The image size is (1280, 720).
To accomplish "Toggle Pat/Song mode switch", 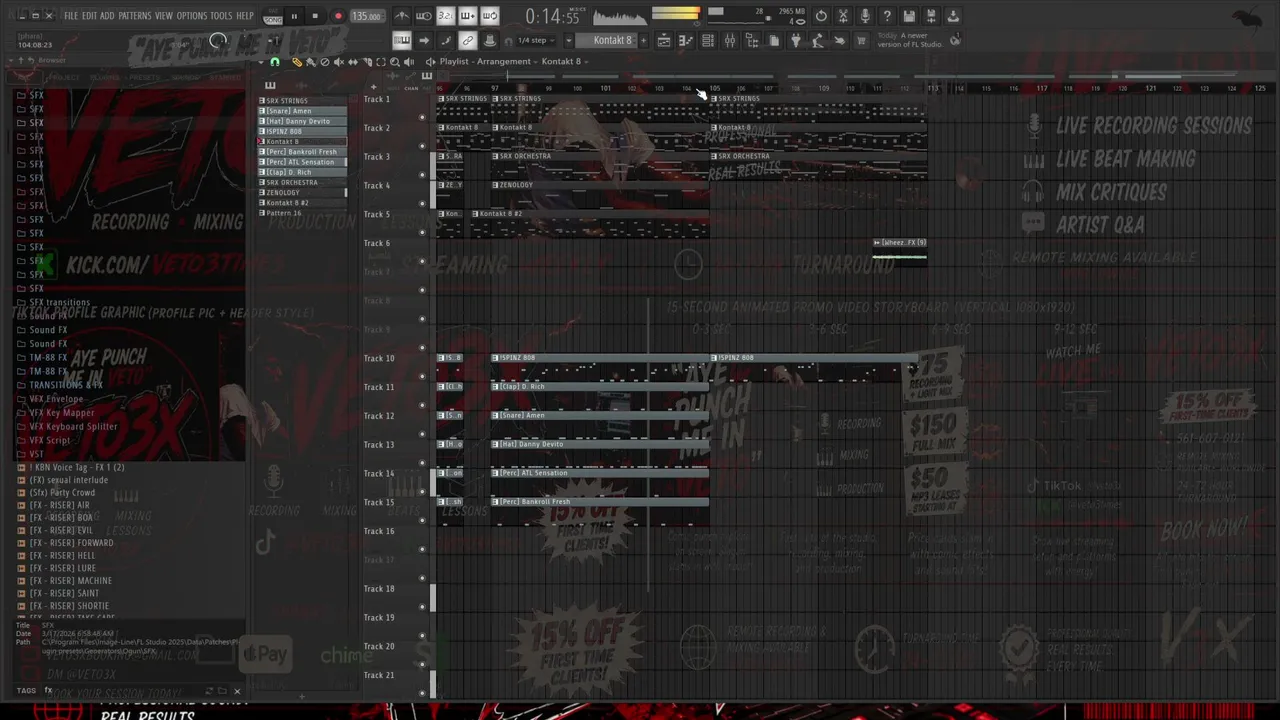I will [x=272, y=16].
